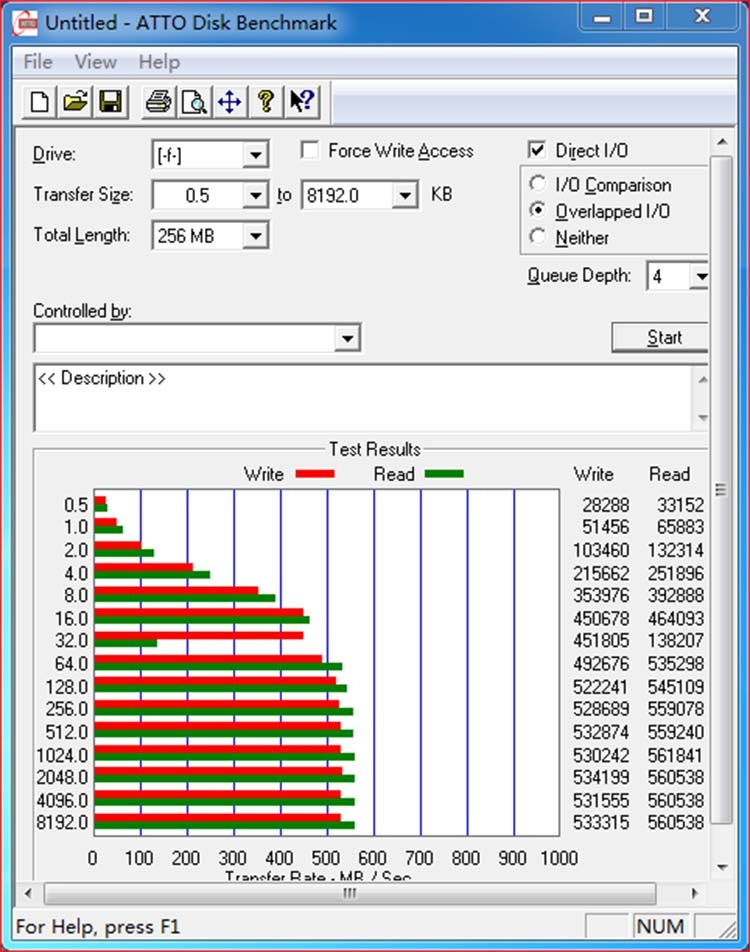Click the Save floppy disk icon
The width and height of the screenshot is (750, 952).
point(110,101)
